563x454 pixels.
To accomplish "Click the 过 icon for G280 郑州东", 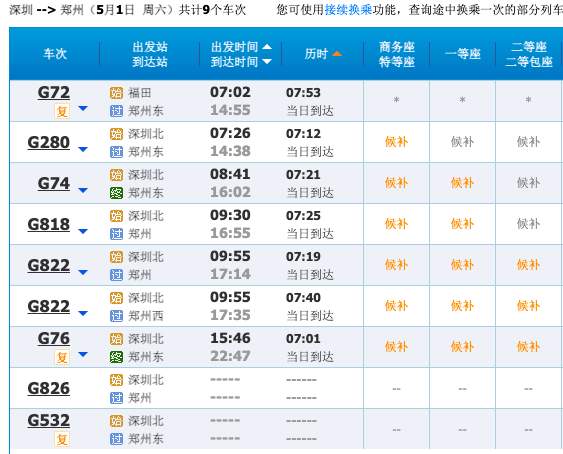I will (116, 152).
